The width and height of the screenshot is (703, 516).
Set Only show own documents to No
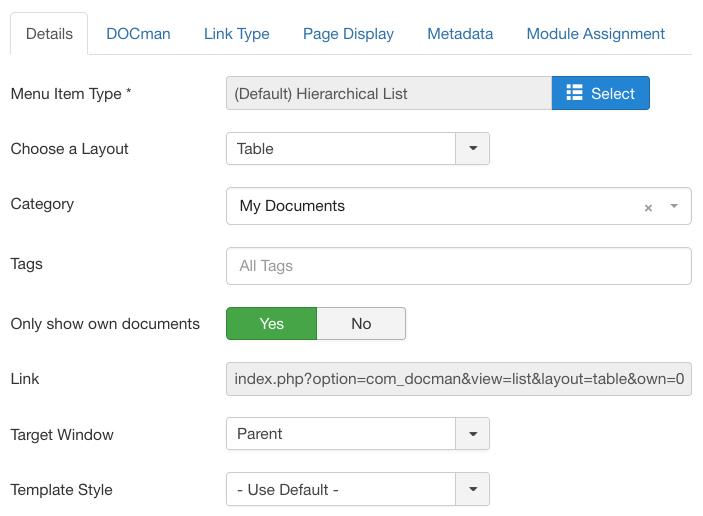click(x=361, y=324)
